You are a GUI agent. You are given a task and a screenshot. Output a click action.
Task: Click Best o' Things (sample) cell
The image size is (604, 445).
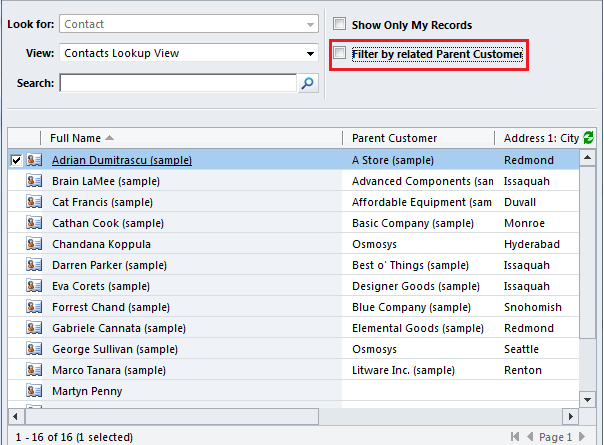410,265
